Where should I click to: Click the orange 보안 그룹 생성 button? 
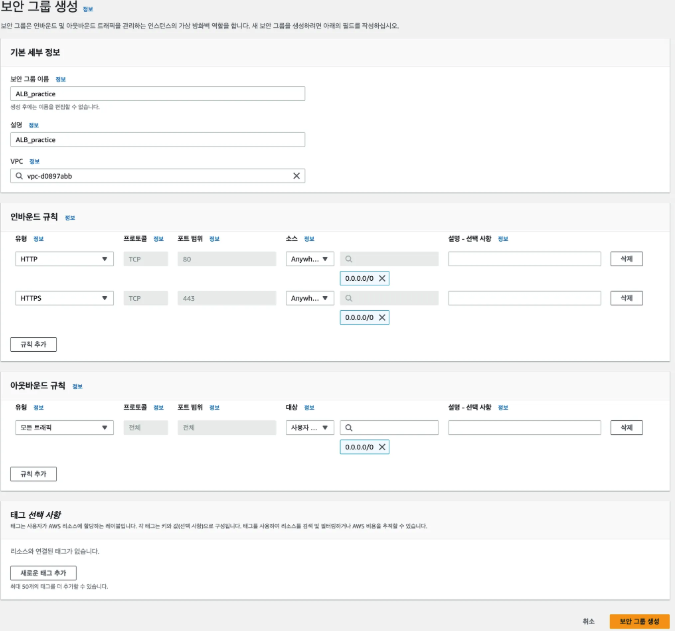(x=639, y=622)
